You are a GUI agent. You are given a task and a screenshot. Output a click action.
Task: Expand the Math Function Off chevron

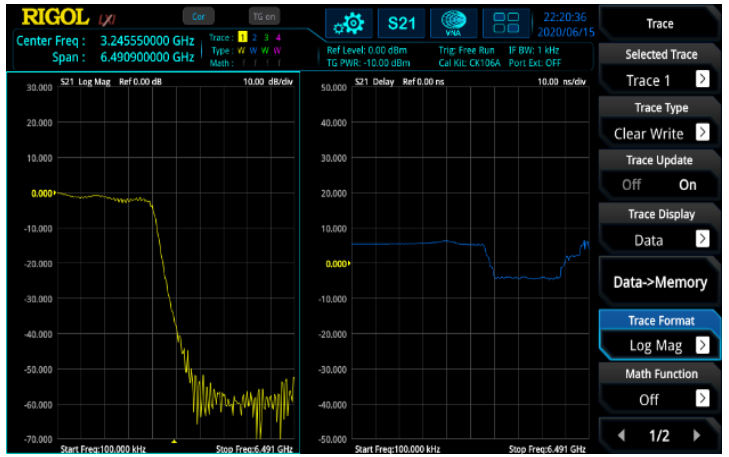[x=702, y=398]
